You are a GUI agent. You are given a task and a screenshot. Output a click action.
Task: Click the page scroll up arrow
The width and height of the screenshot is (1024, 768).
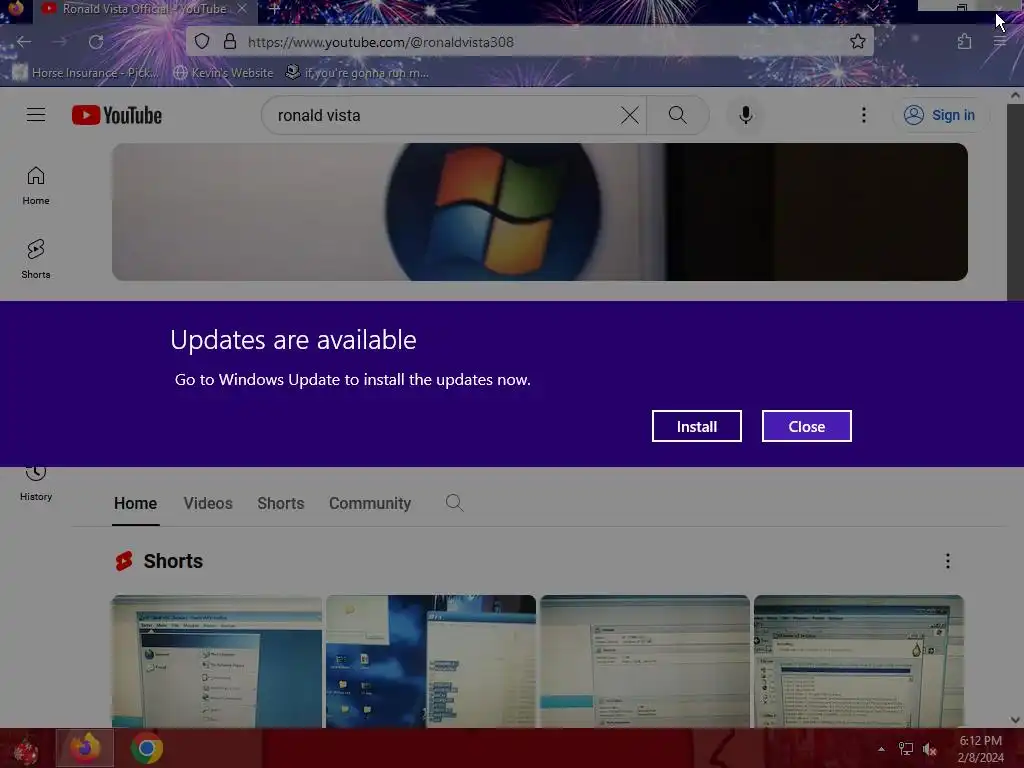pos(1015,95)
